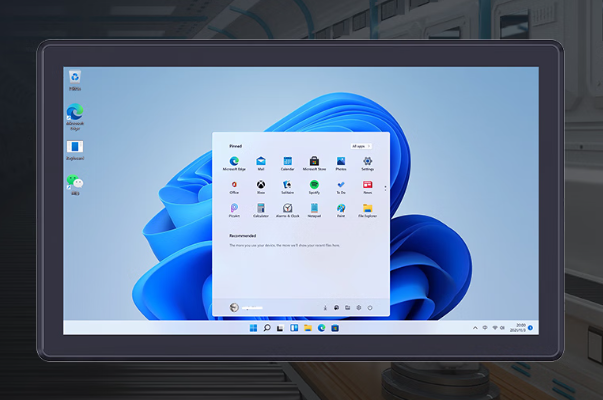Launch Paint from the Start menu
This screenshot has height=400, width=603.
click(x=341, y=208)
